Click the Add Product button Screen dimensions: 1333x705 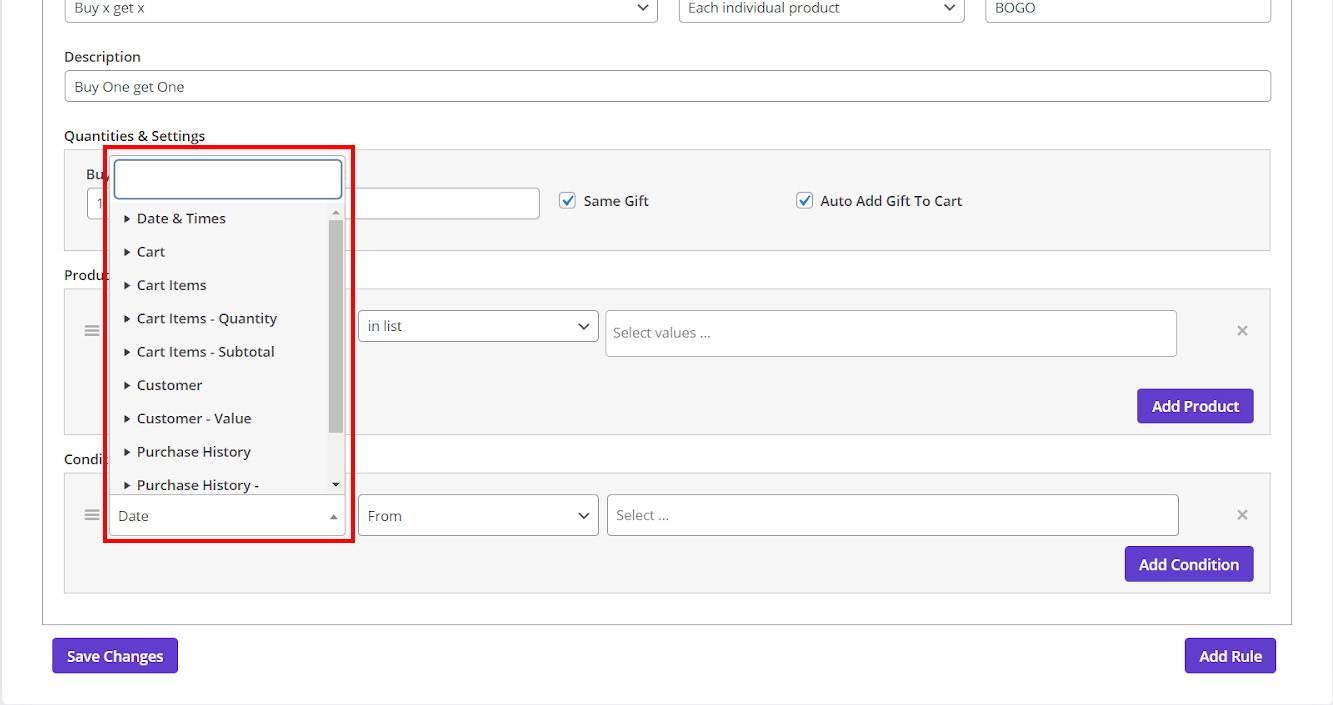click(1194, 407)
